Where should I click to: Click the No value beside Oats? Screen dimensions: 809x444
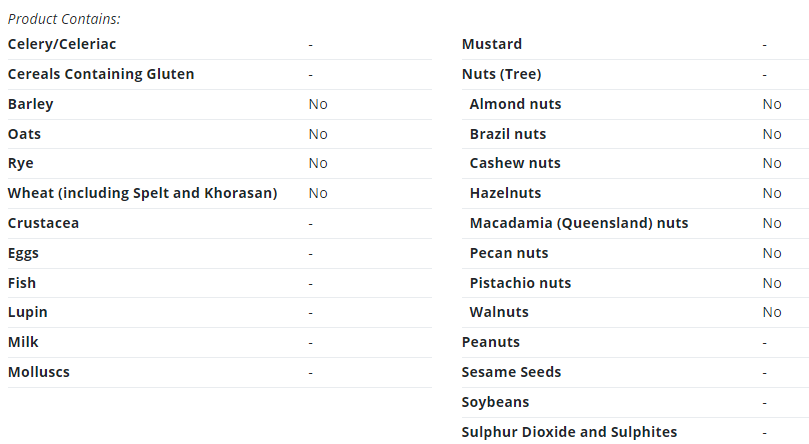coord(318,134)
